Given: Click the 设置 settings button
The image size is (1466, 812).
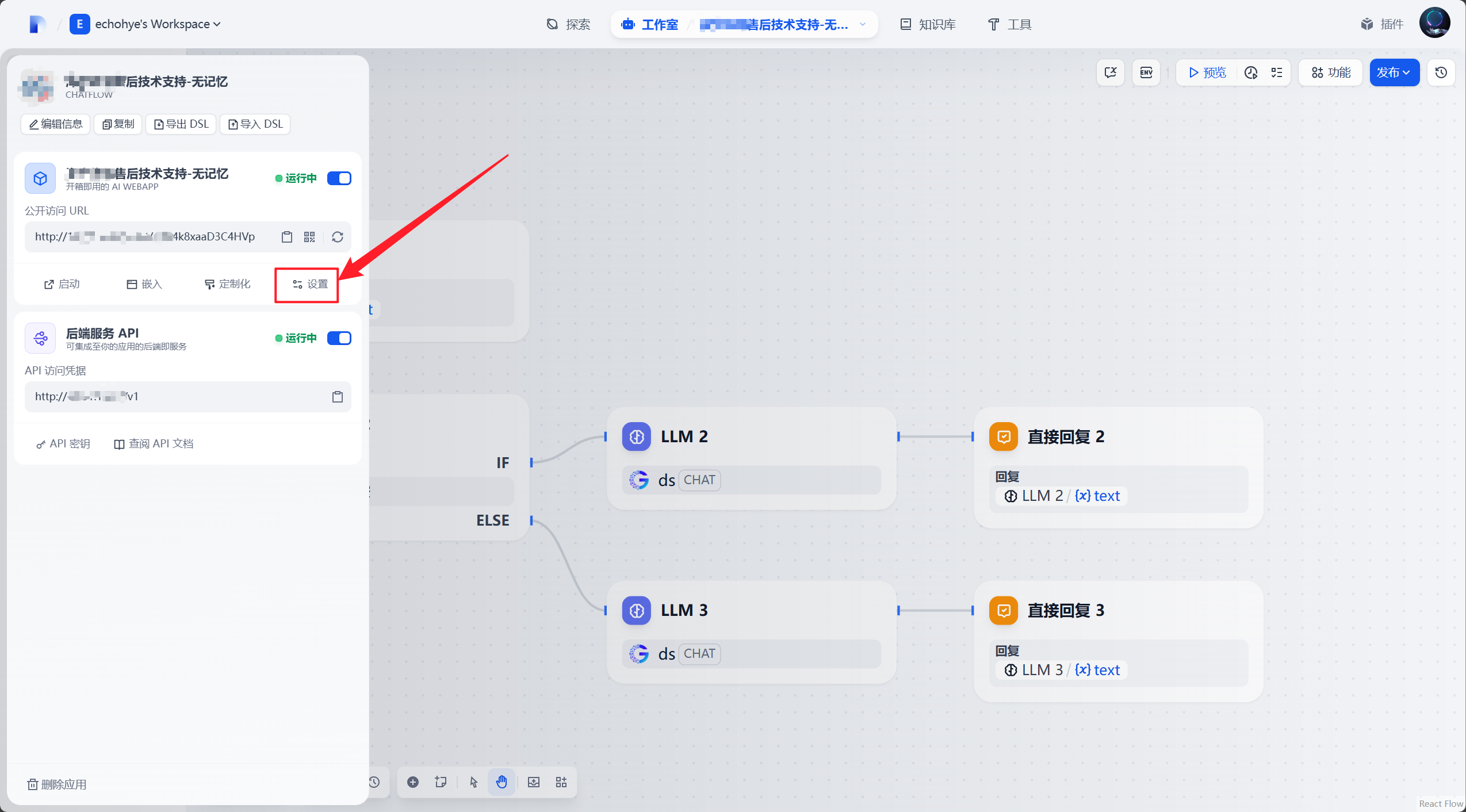Looking at the screenshot, I should tap(310, 284).
